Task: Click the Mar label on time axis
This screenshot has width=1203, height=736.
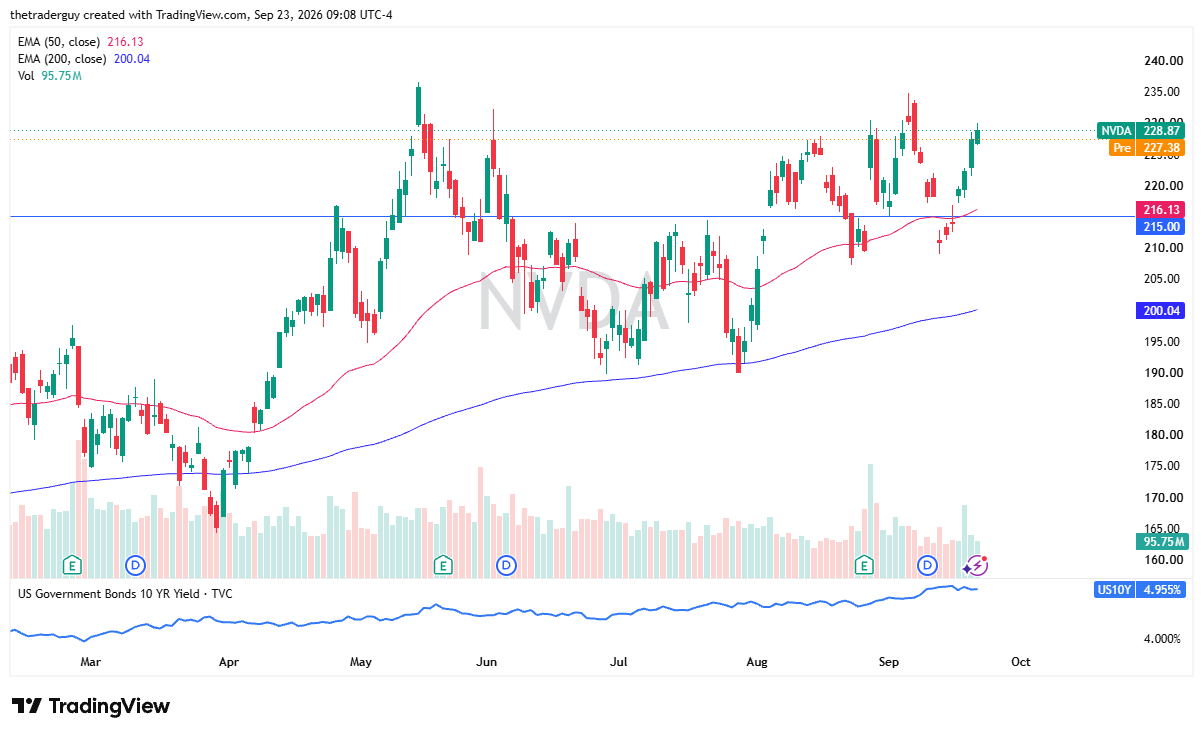Action: point(90,661)
